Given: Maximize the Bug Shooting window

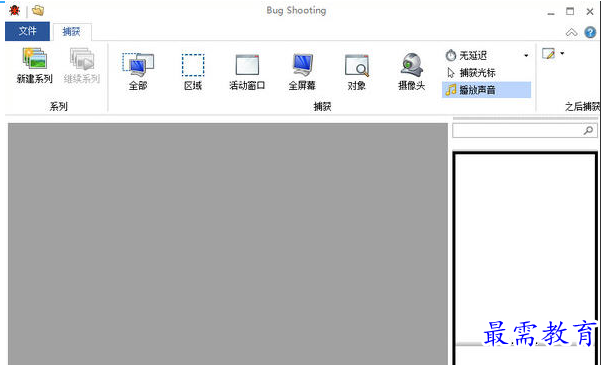Looking at the screenshot, I should [x=570, y=12].
